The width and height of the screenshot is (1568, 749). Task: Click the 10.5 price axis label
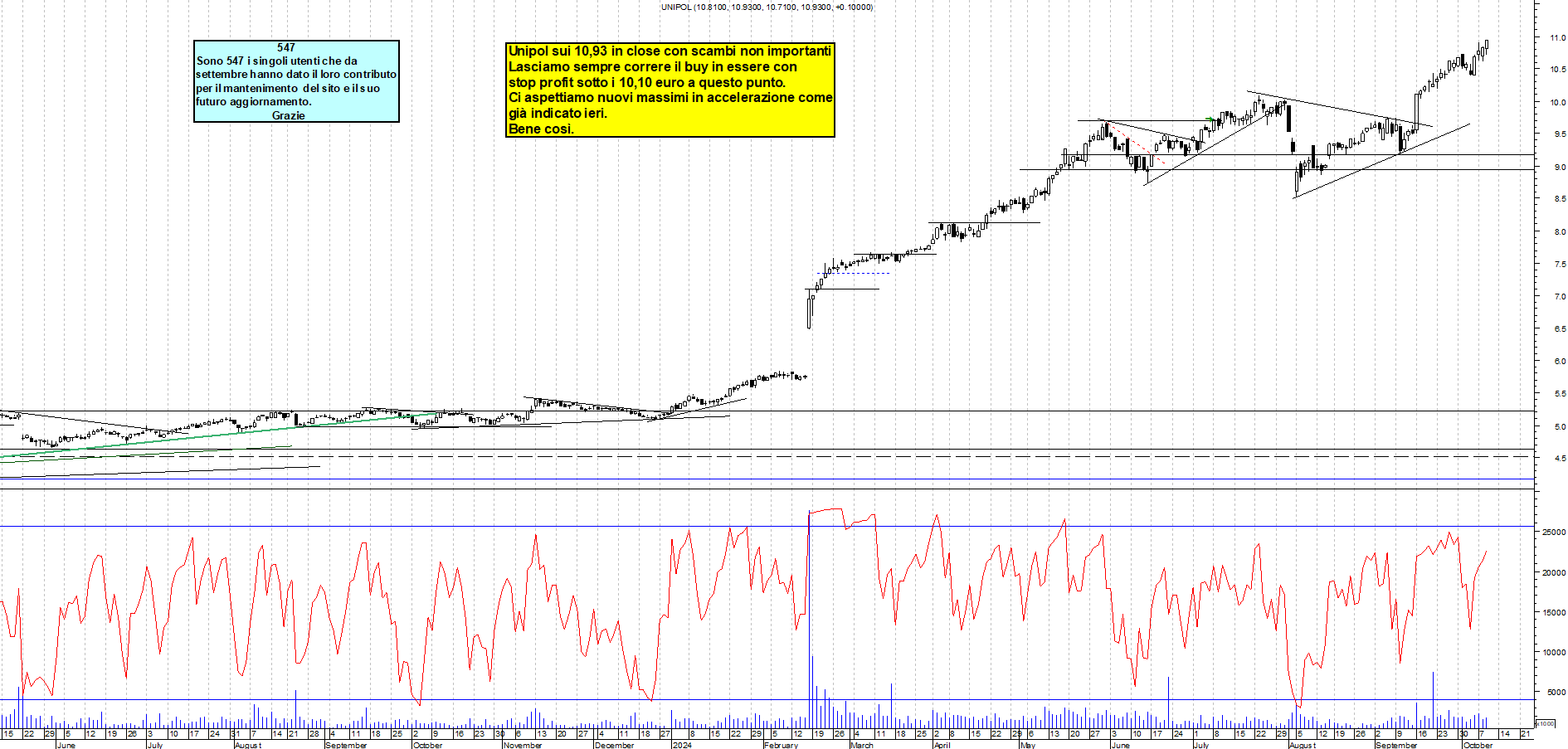coord(1557,70)
